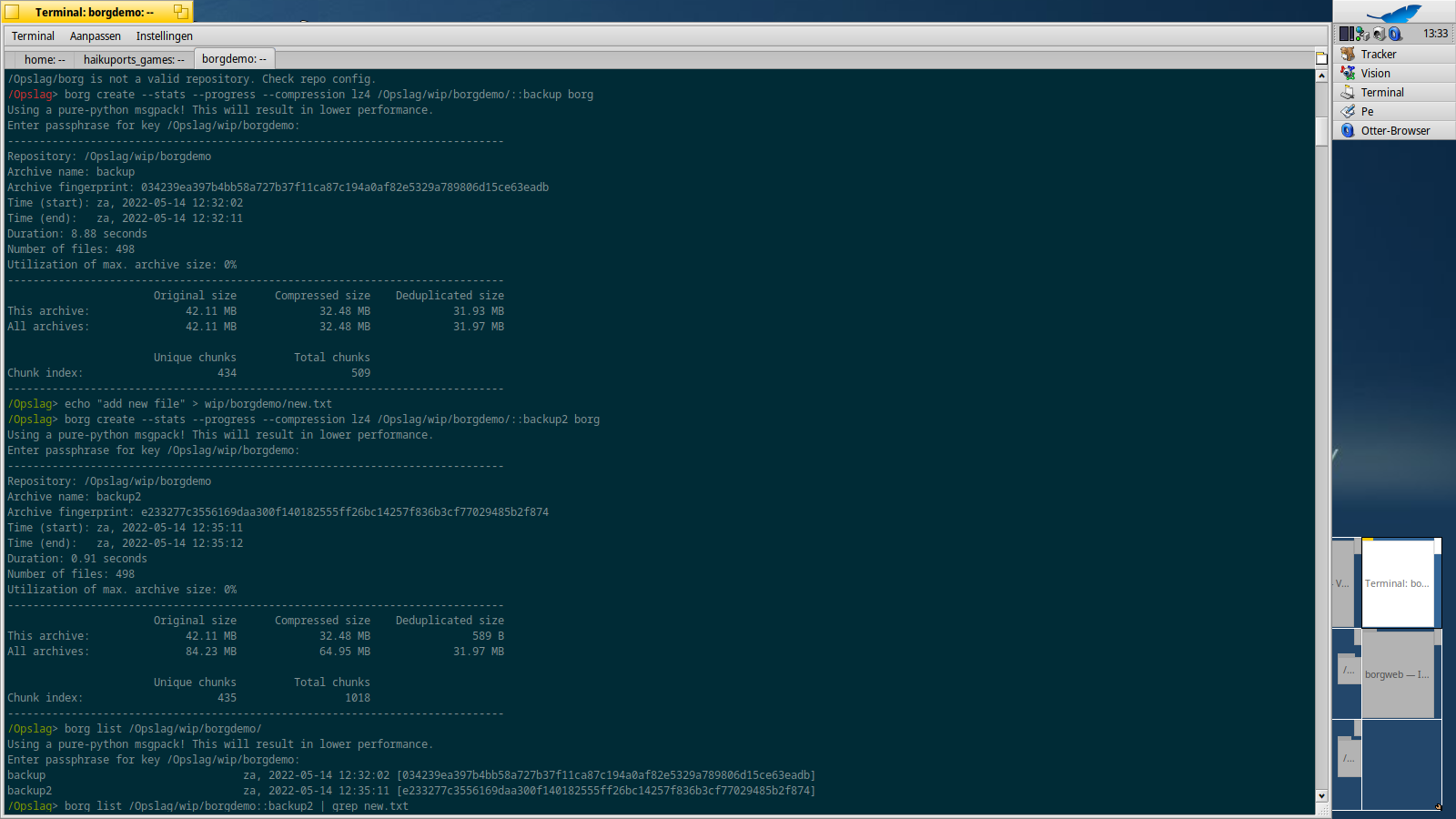Click the 'Duration: 8.88 seconds' line
The height and width of the screenshot is (819, 1456).
tap(77, 234)
